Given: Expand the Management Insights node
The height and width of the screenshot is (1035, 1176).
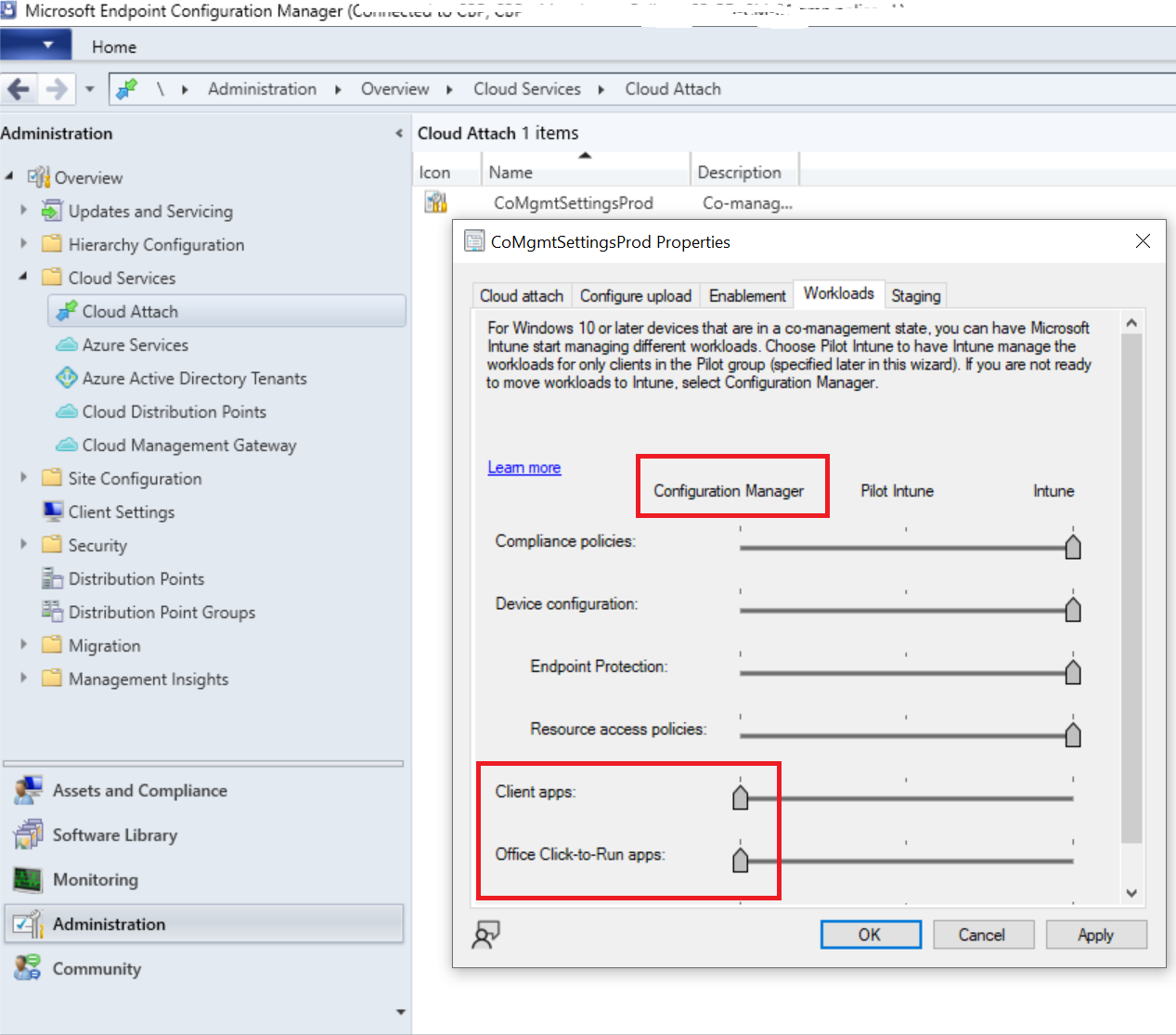Looking at the screenshot, I should point(24,678).
